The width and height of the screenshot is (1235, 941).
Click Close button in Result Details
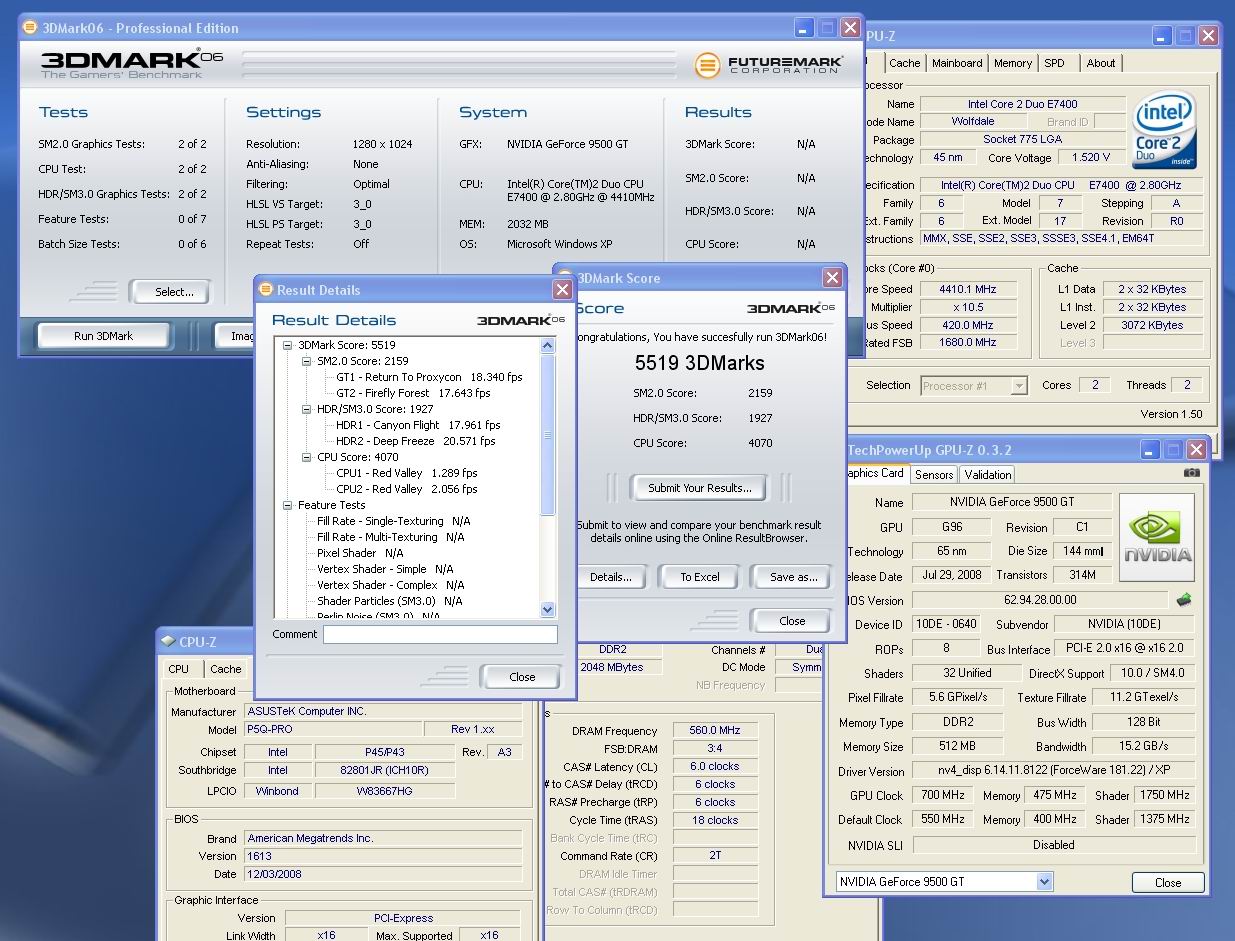(x=521, y=677)
